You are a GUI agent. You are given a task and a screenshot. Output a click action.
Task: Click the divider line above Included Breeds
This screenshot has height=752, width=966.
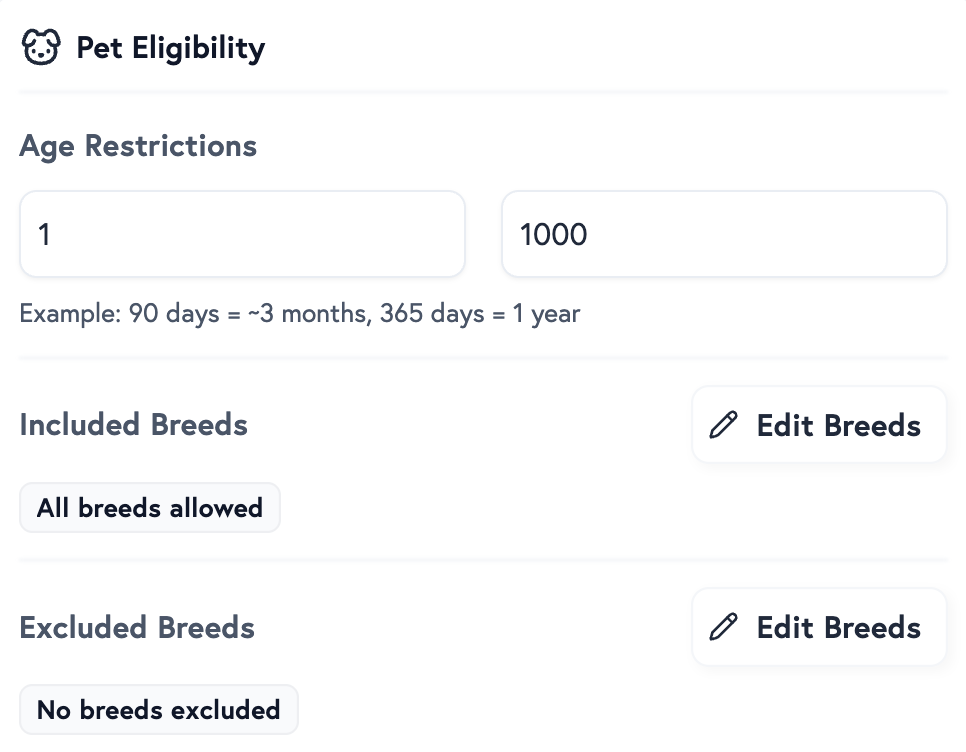coord(483,357)
